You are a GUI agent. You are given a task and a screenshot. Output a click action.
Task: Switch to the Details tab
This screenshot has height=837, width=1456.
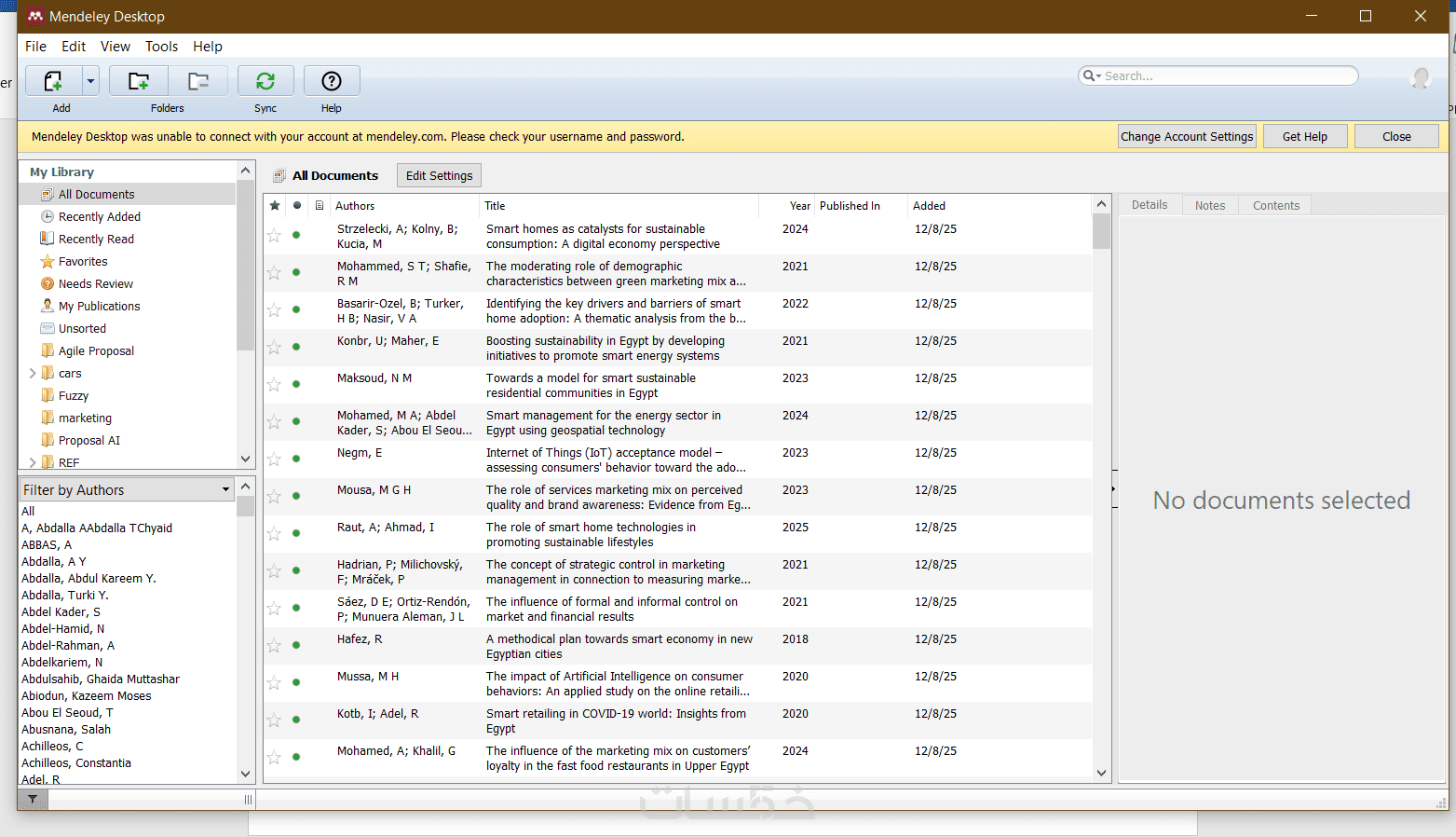pyautogui.click(x=1150, y=205)
